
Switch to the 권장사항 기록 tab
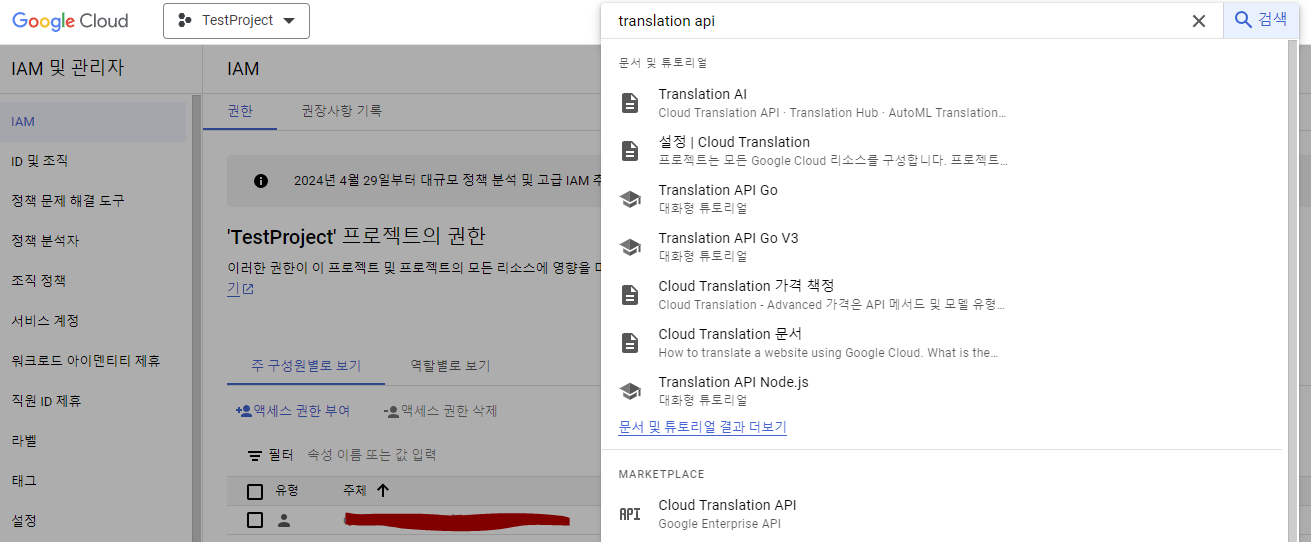click(x=341, y=111)
